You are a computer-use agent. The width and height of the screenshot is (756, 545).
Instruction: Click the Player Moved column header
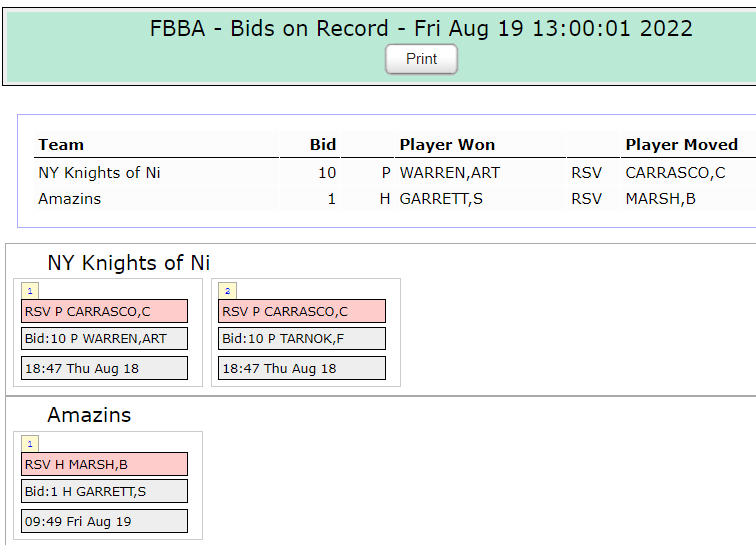tap(681, 145)
